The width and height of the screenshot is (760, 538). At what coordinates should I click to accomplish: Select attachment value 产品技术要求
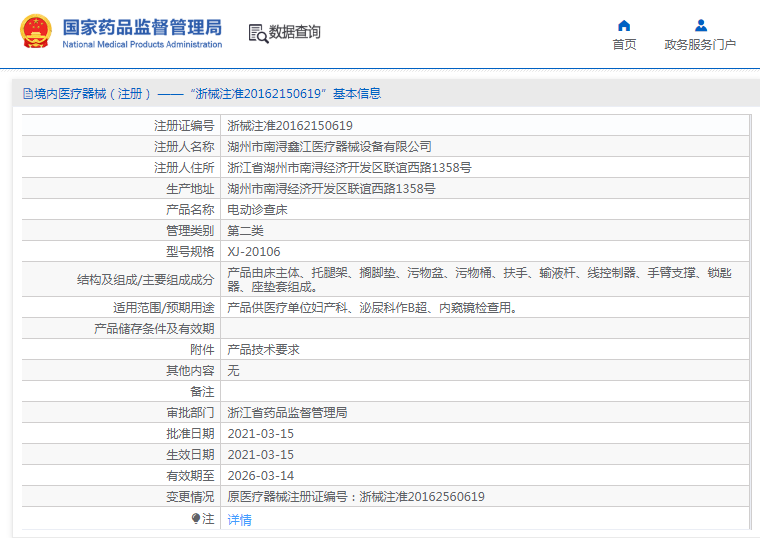coord(263,349)
